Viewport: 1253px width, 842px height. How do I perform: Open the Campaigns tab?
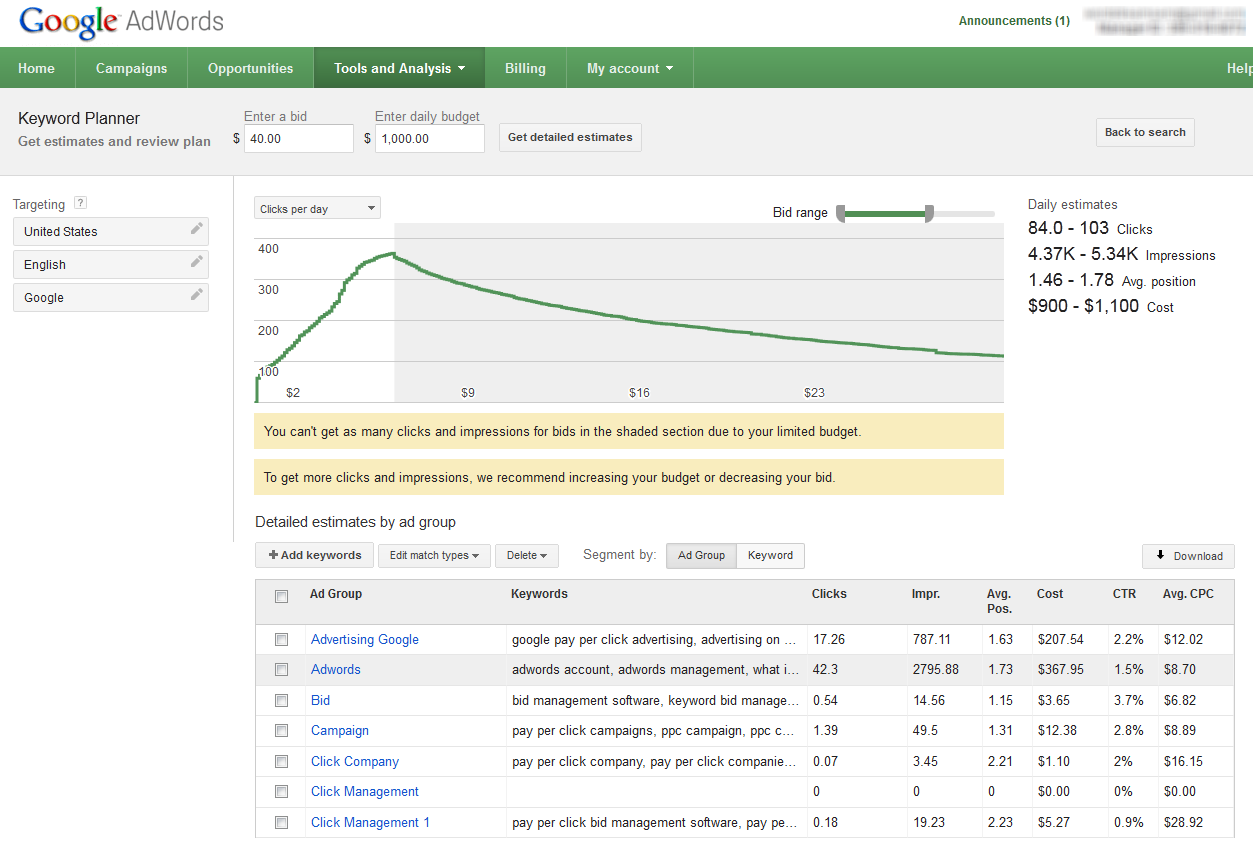pyautogui.click(x=131, y=68)
